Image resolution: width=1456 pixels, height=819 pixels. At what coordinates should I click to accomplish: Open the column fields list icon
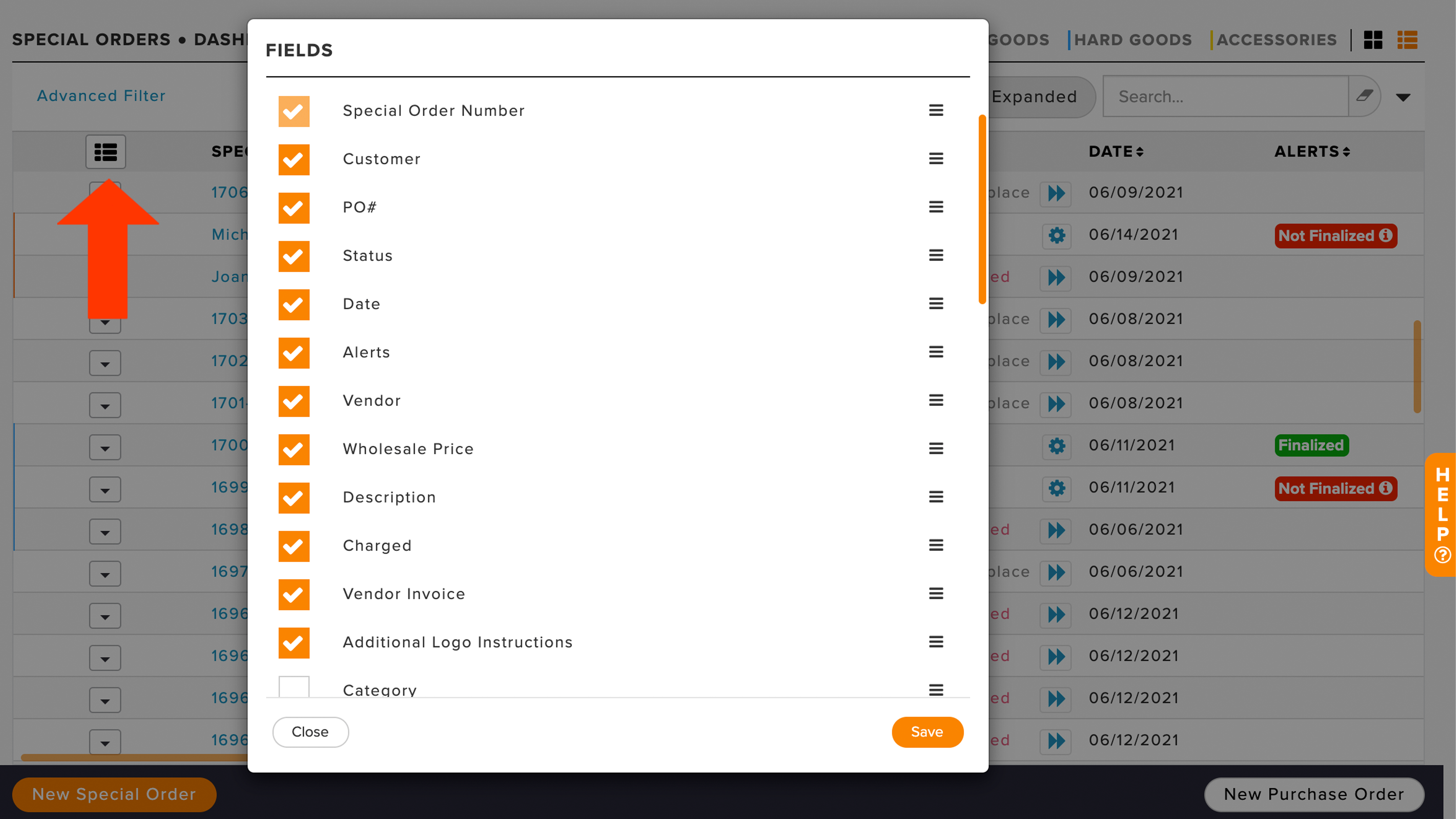click(x=106, y=152)
